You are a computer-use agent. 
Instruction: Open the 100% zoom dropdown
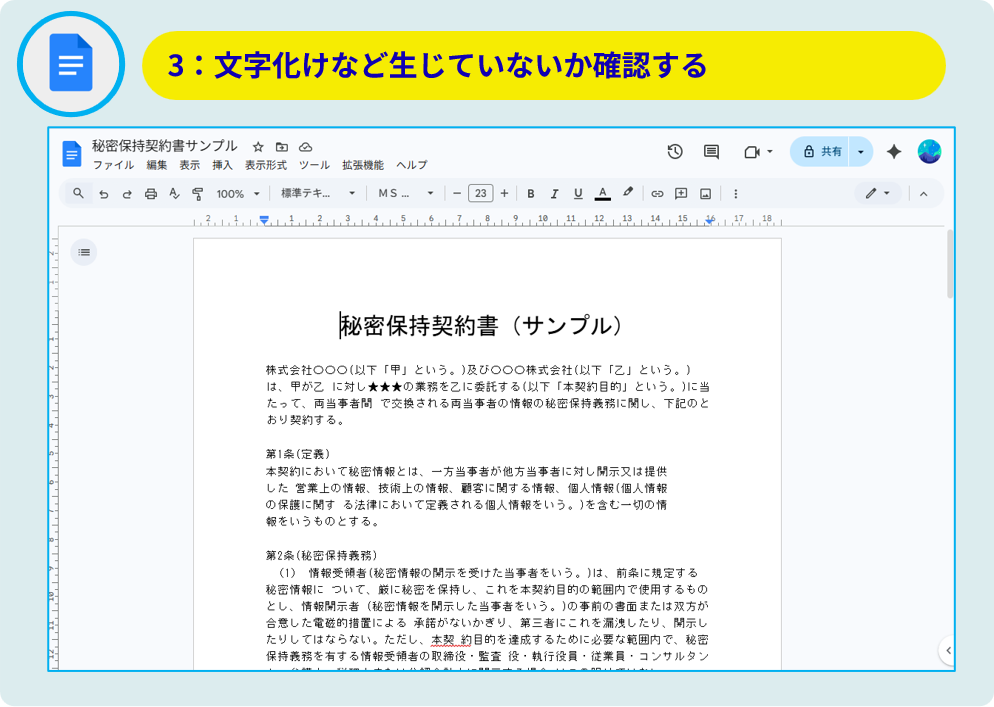coord(238,194)
